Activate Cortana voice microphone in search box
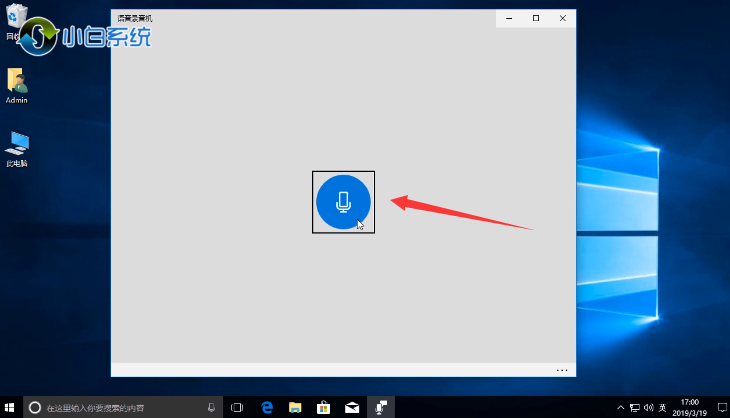The height and width of the screenshot is (418, 730). point(211,408)
